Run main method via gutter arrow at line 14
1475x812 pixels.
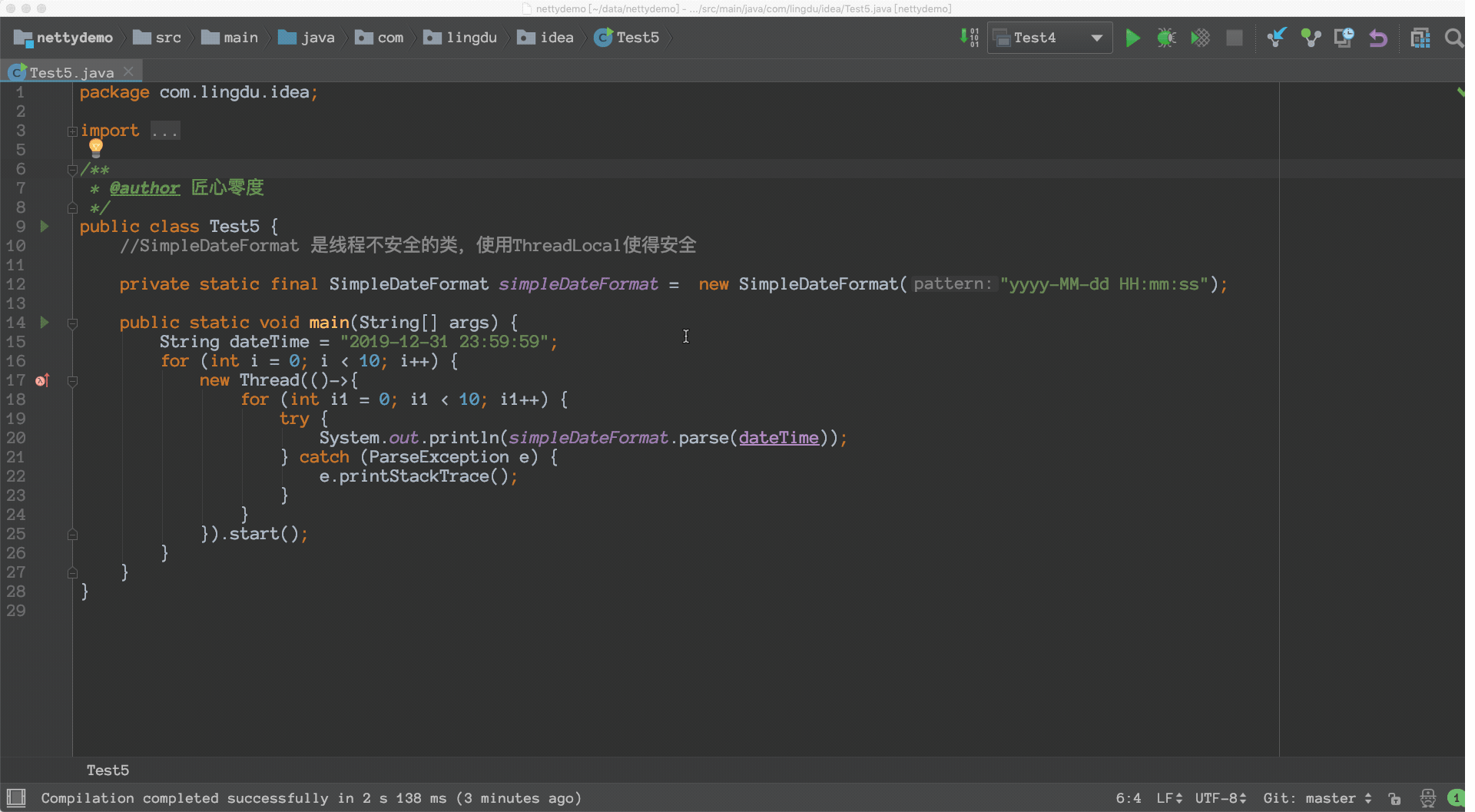(43, 323)
